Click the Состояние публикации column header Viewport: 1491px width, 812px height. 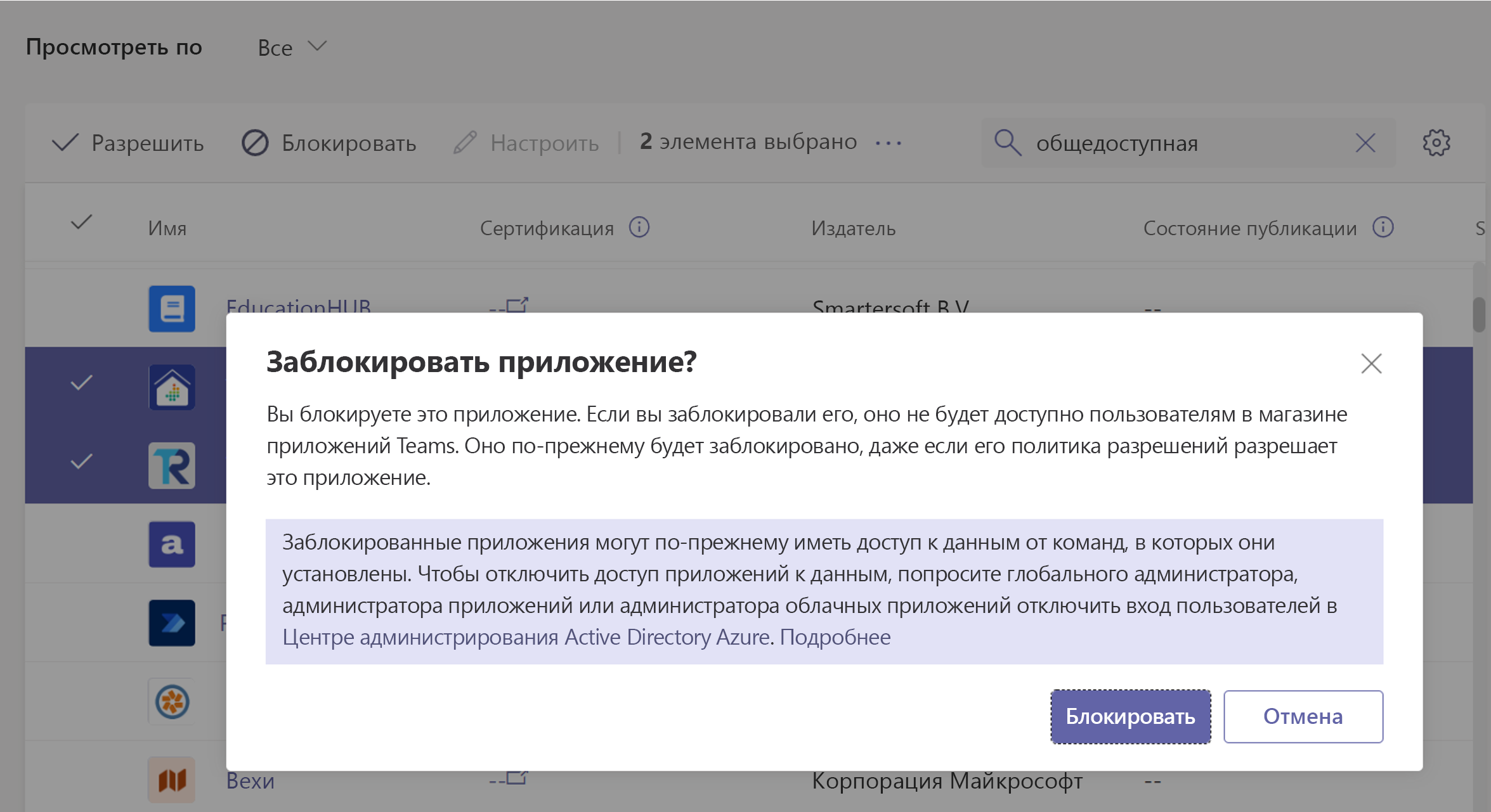click(1250, 228)
